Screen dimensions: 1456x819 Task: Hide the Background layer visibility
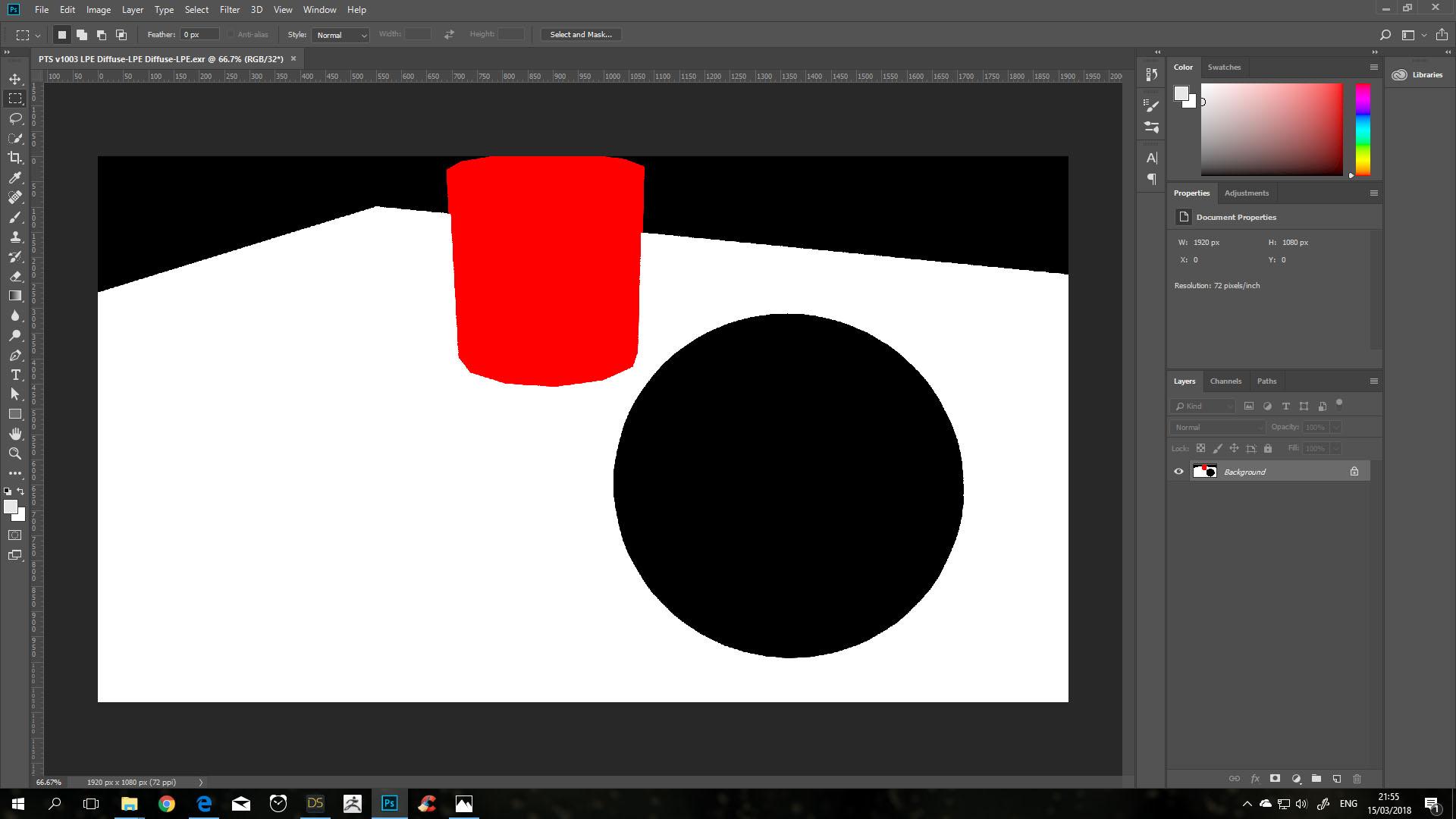click(1178, 472)
